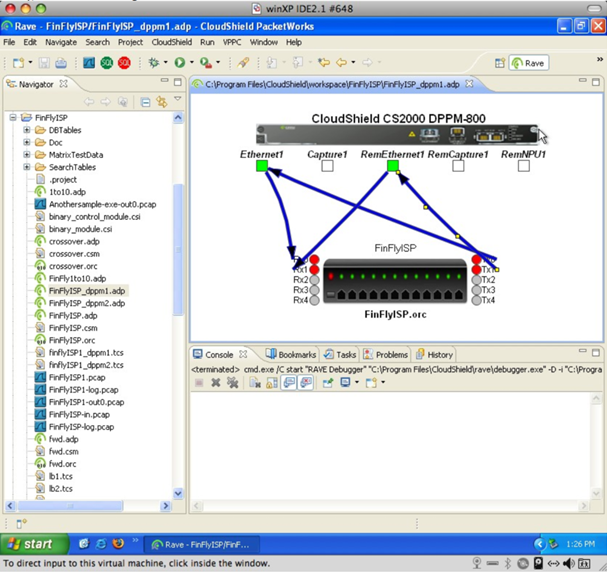Click the Navigator vertical scrollbar thumb
The width and height of the screenshot is (607, 573).
[x=178, y=250]
